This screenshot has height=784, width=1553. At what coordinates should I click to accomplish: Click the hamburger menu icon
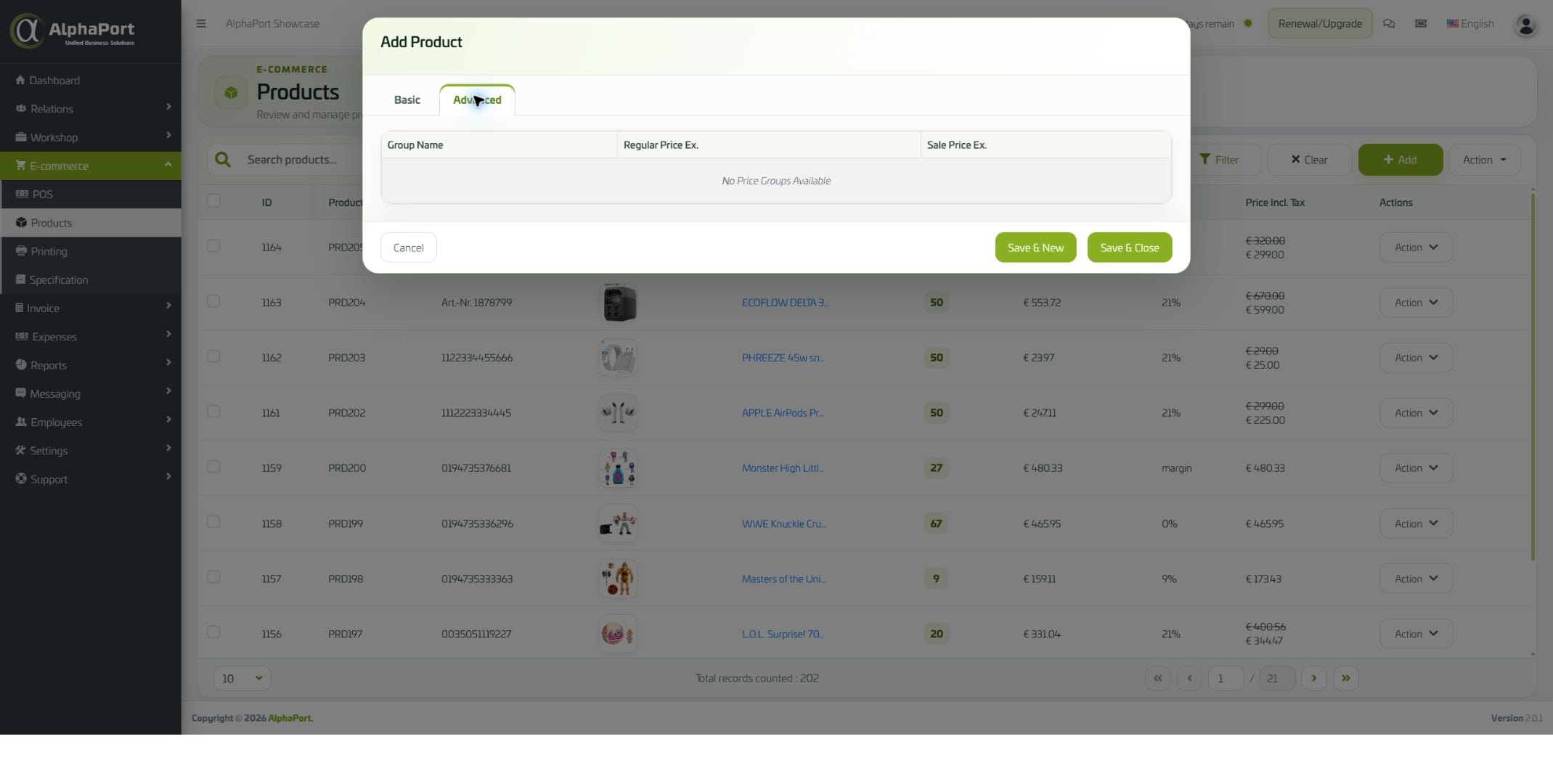point(201,23)
